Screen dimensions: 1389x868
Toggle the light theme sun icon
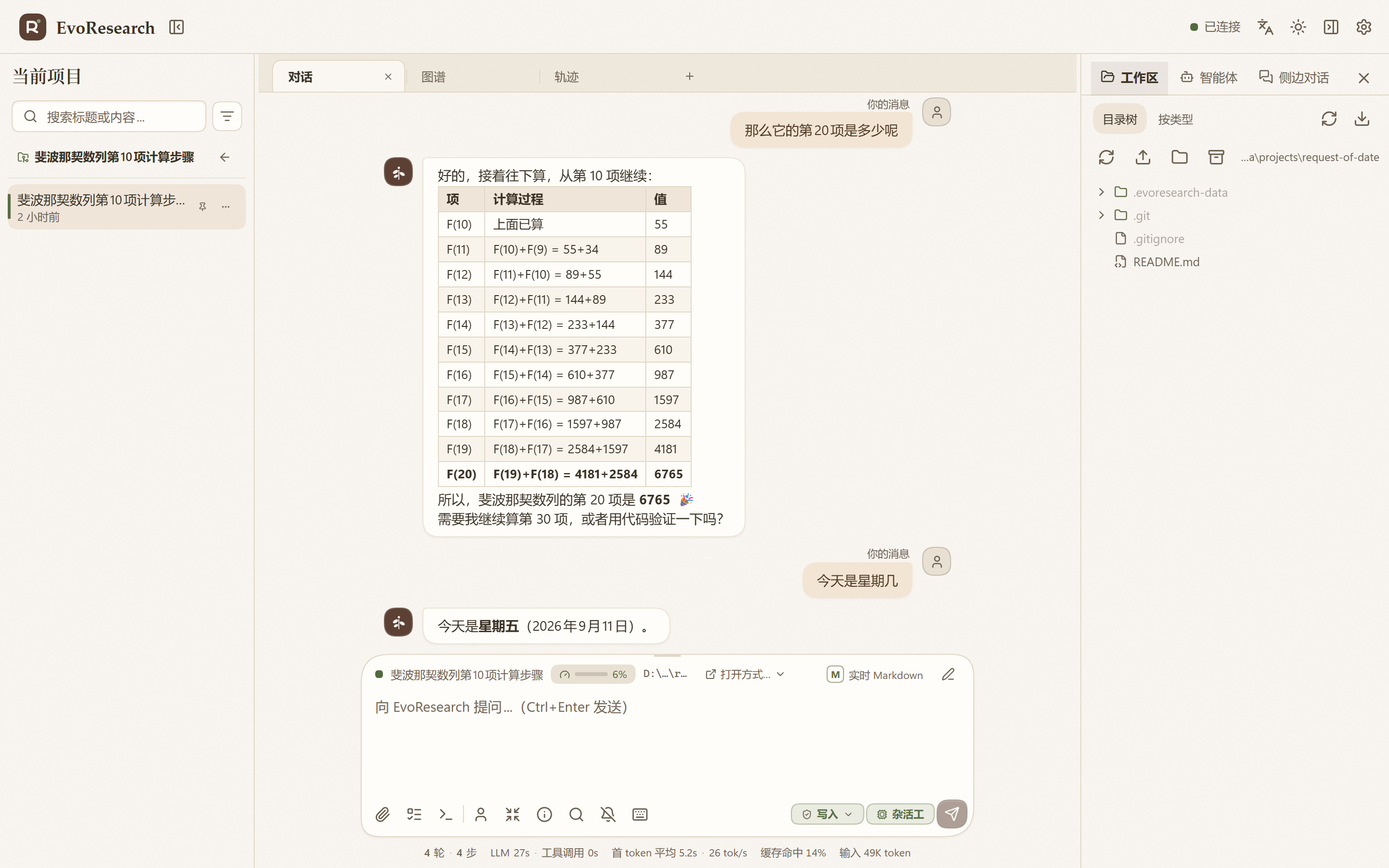click(x=1298, y=27)
